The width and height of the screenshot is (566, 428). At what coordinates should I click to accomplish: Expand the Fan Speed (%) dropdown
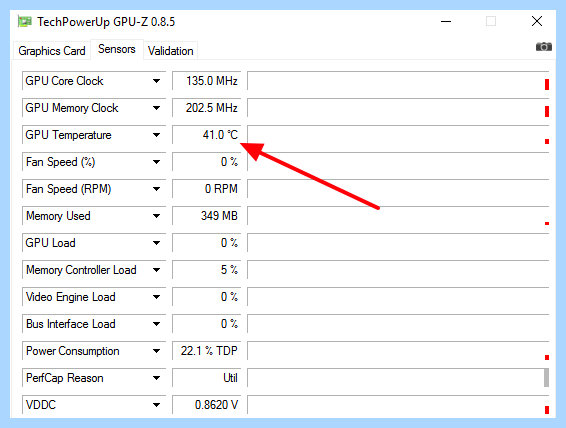(156, 162)
